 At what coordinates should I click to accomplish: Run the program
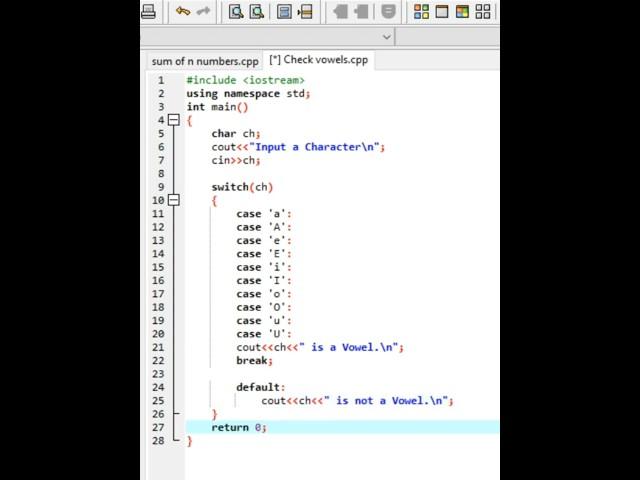[442, 11]
